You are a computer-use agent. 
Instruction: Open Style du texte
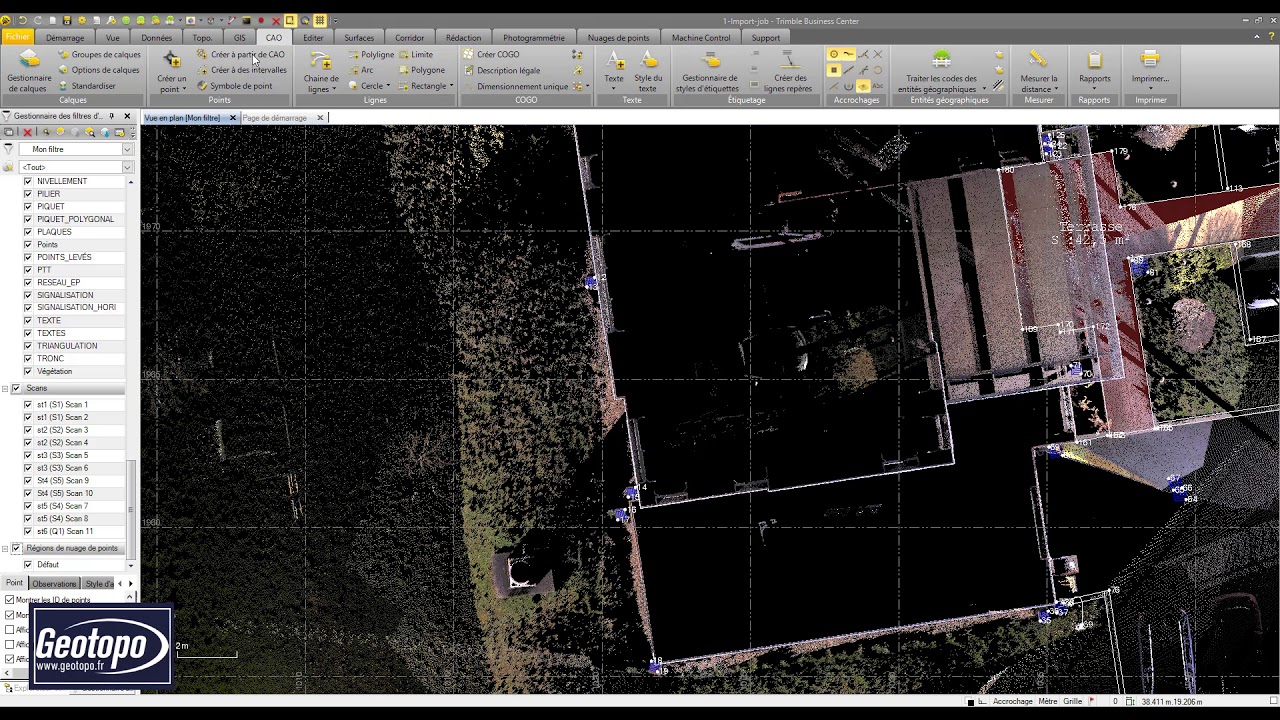tap(648, 71)
